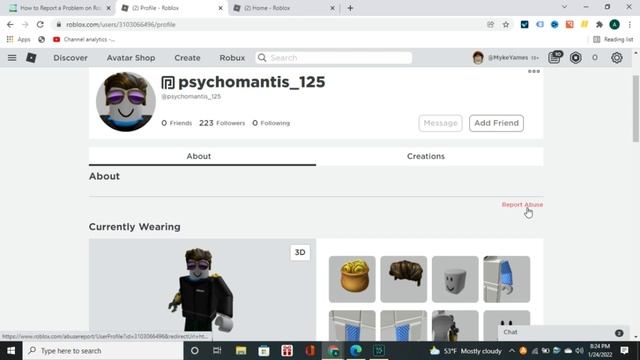Viewport: 640px width, 360px height.
Task: Open the Chrome extensions puzzle icon
Action: [x=599, y=24]
